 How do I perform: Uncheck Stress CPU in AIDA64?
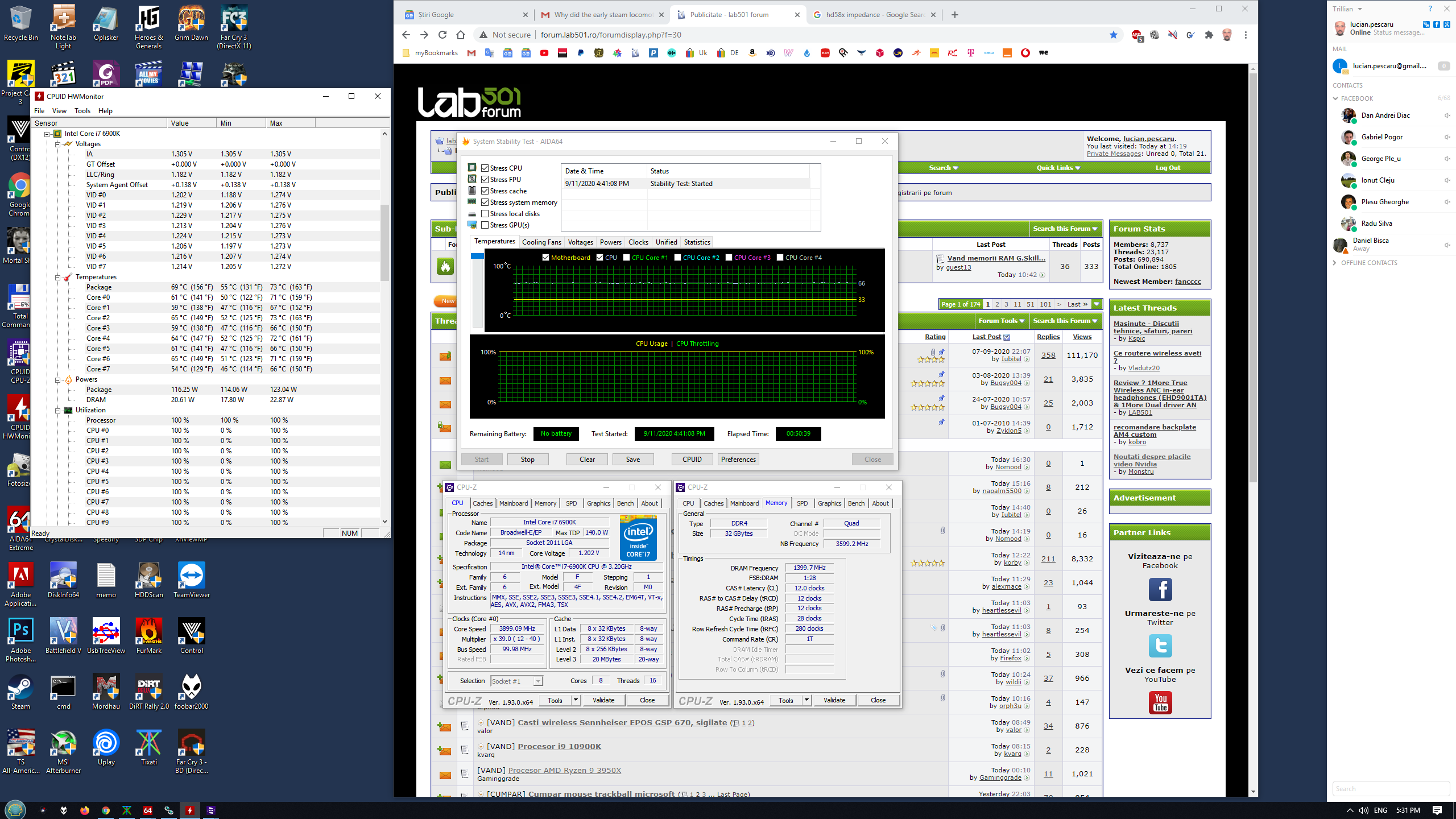(485, 168)
